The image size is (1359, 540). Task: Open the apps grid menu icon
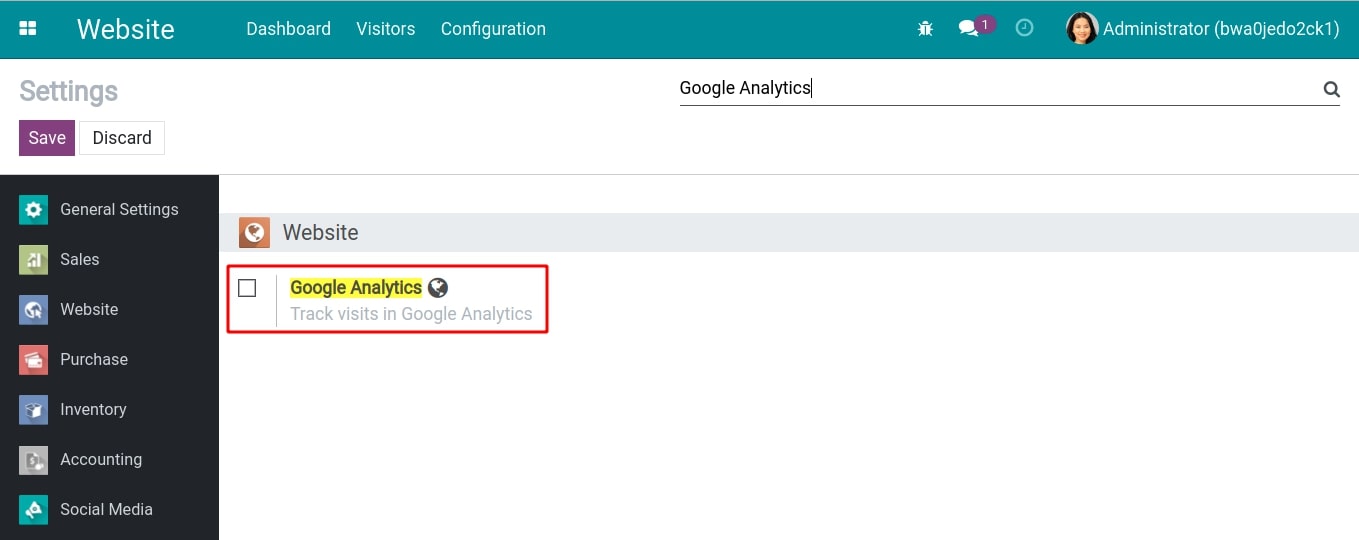click(x=28, y=29)
